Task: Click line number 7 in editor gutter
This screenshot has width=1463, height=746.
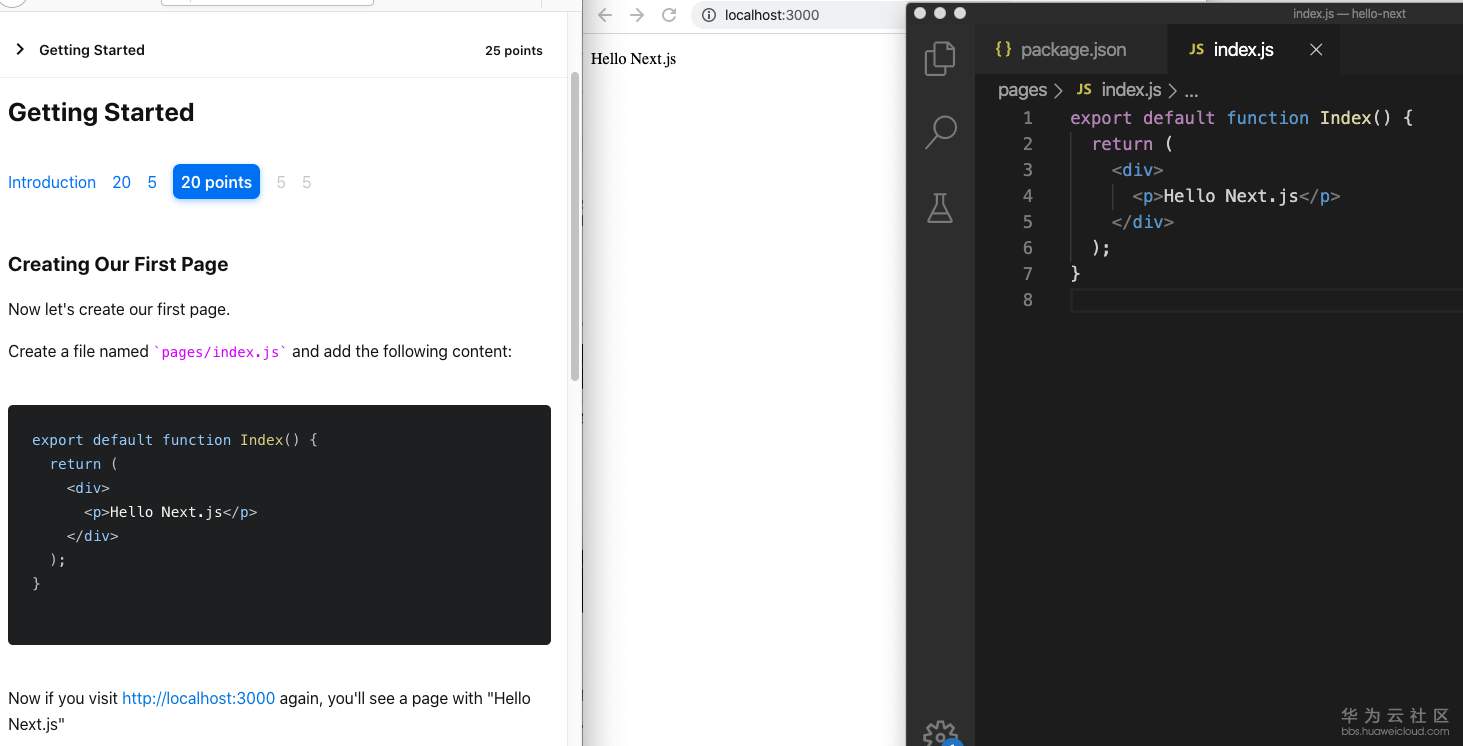Action: click(x=1027, y=274)
